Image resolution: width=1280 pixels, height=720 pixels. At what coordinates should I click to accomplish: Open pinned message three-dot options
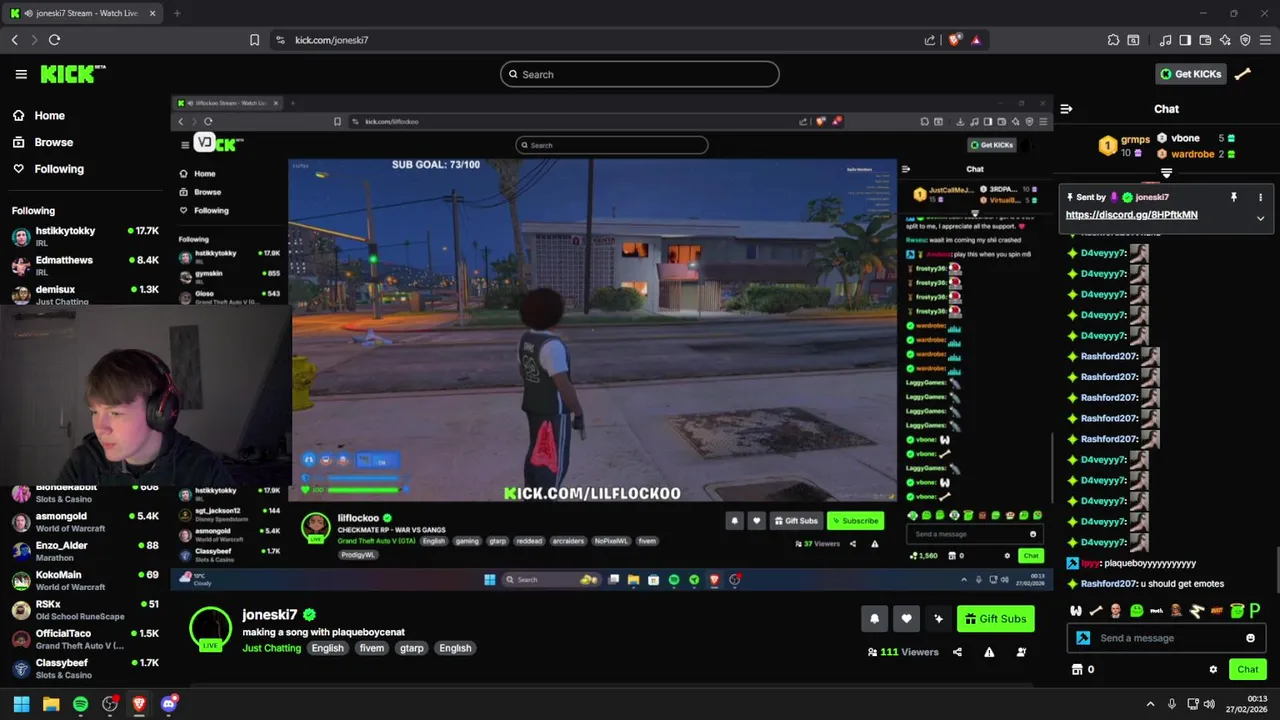click(1260, 197)
